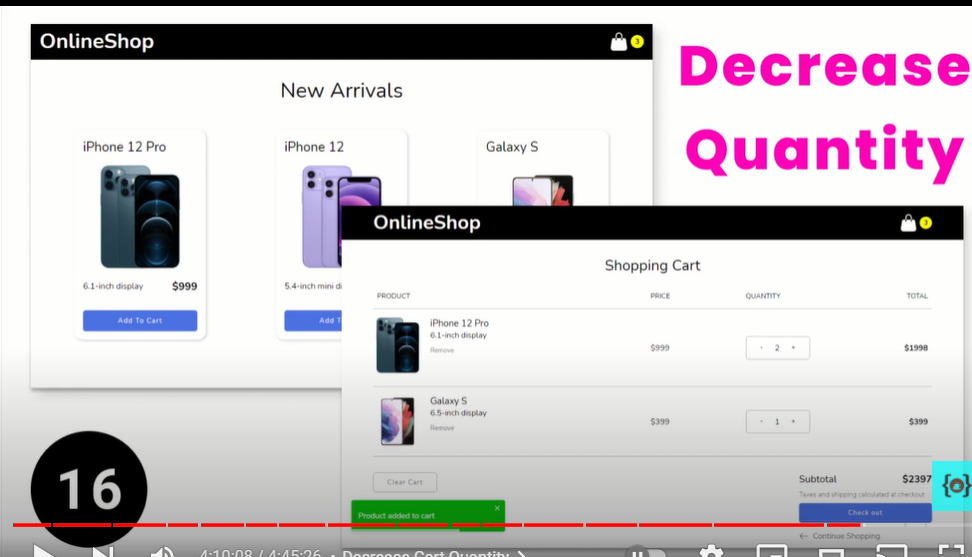
Task: Click the shopping bag icon in back window header
Action: 618,42
